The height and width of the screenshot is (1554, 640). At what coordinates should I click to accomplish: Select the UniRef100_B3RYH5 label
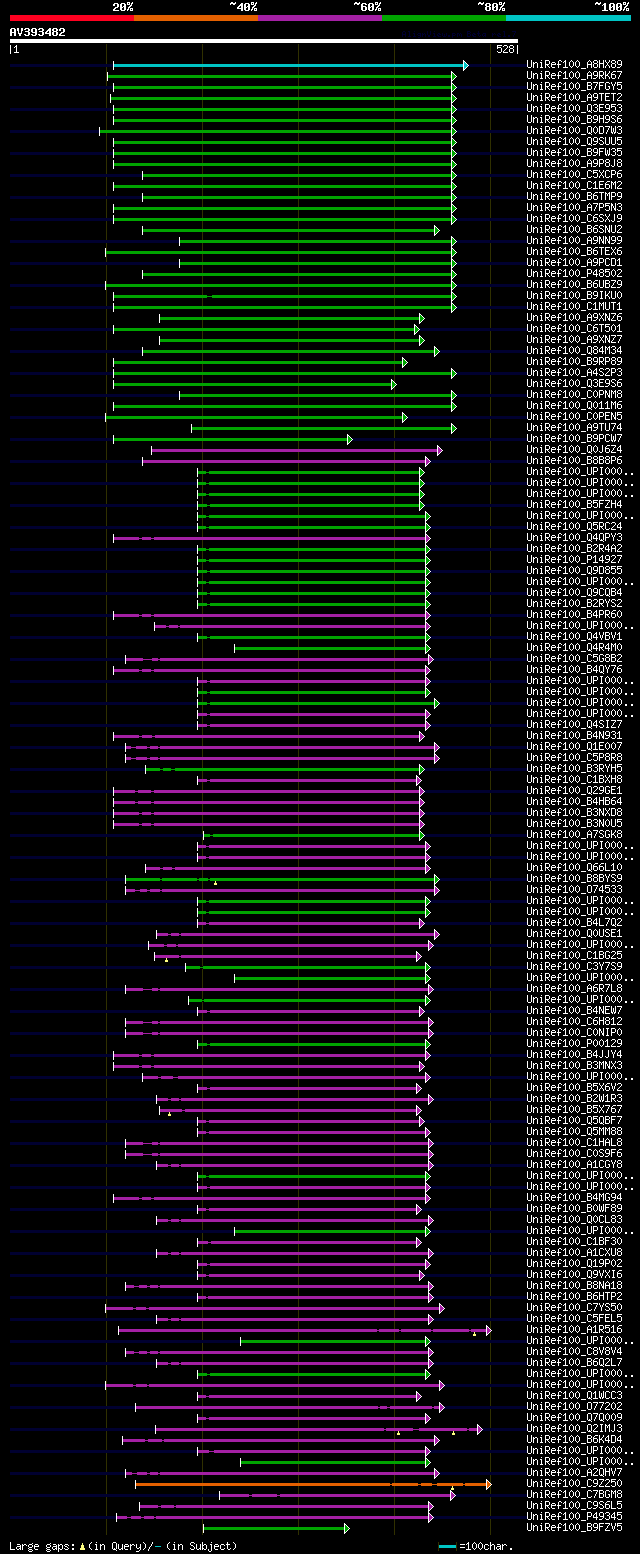coord(574,769)
